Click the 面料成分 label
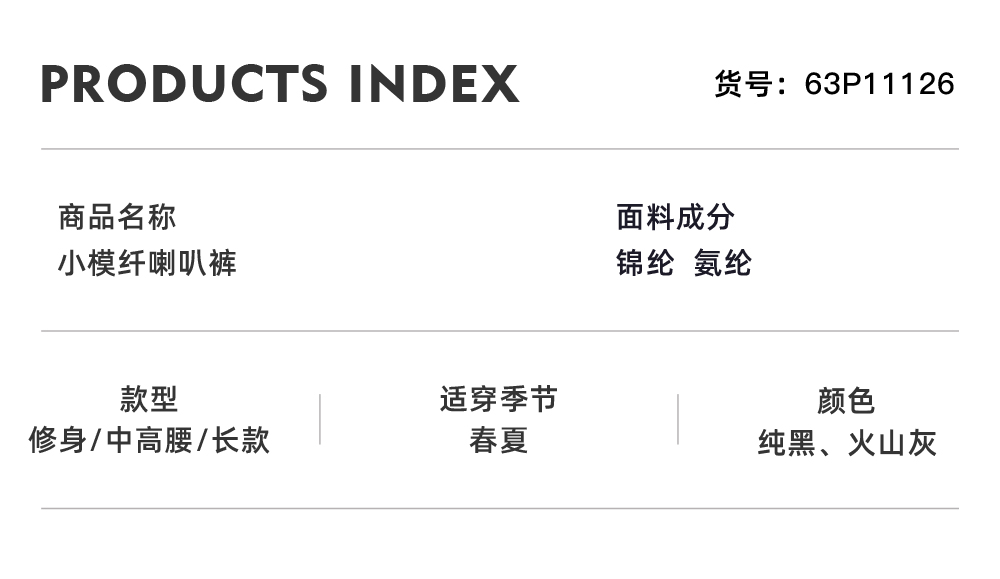The height and width of the screenshot is (579, 1000). pos(675,217)
